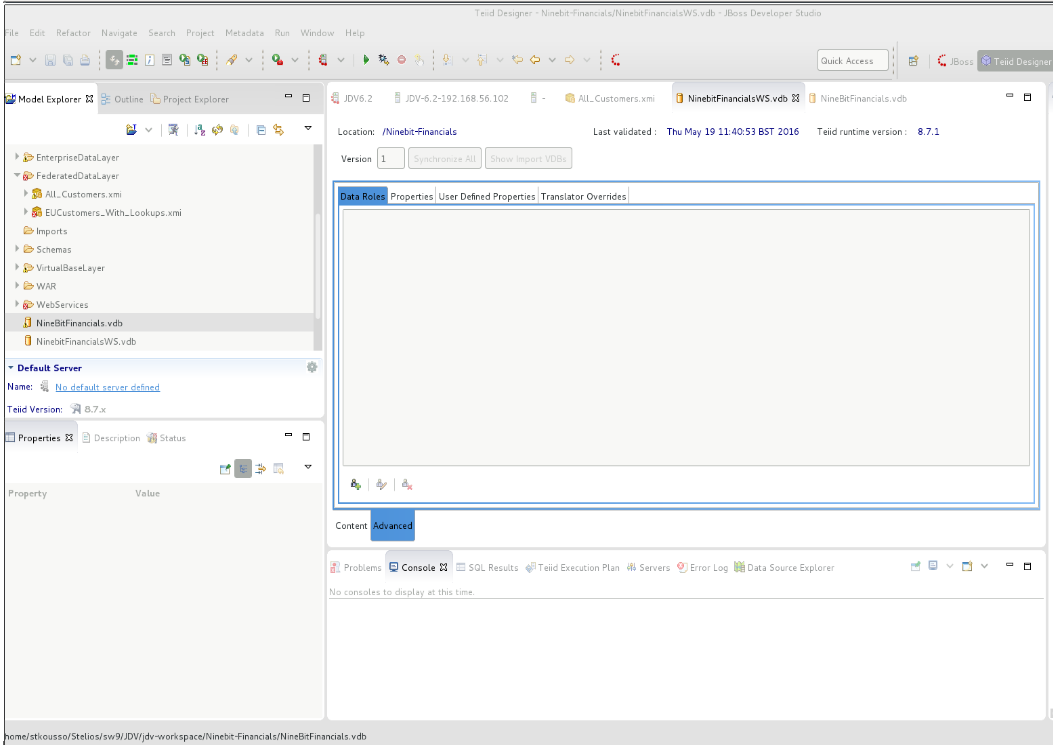Viewport: 1053px width, 745px height.
Task: Open the Model Explorer view menu chevron
Action: pyautogui.click(x=307, y=130)
